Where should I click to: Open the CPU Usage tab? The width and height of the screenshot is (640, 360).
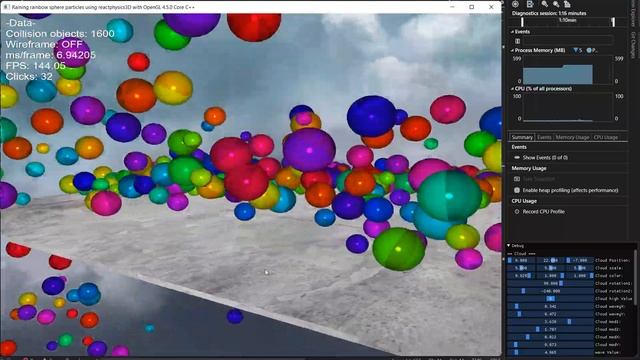point(605,137)
